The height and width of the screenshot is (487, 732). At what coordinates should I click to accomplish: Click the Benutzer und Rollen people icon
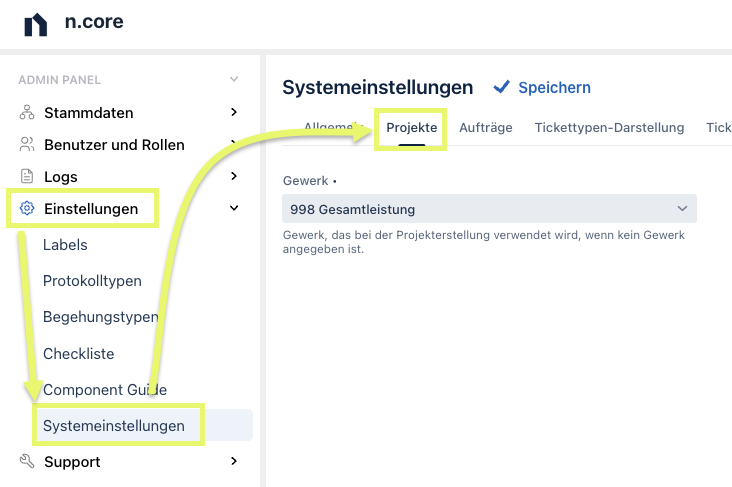coord(27,145)
